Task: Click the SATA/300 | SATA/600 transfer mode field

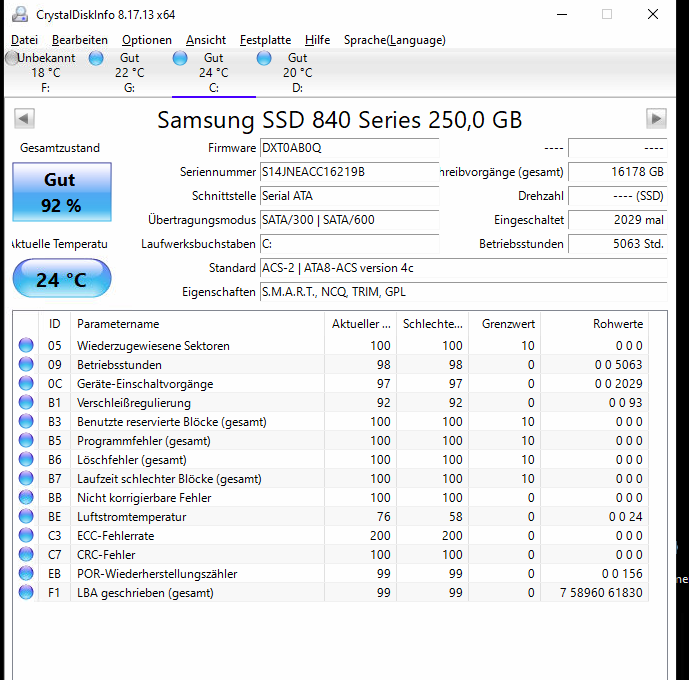Action: (x=350, y=220)
